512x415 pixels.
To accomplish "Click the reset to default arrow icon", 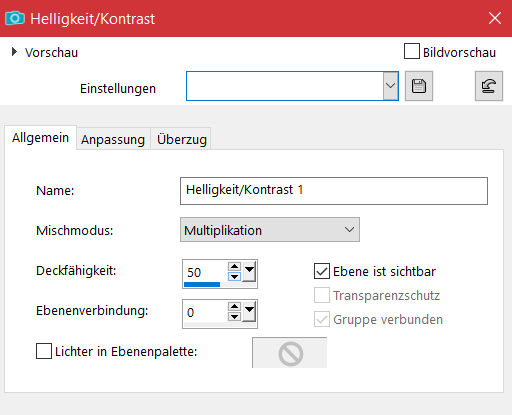I will [x=489, y=86].
